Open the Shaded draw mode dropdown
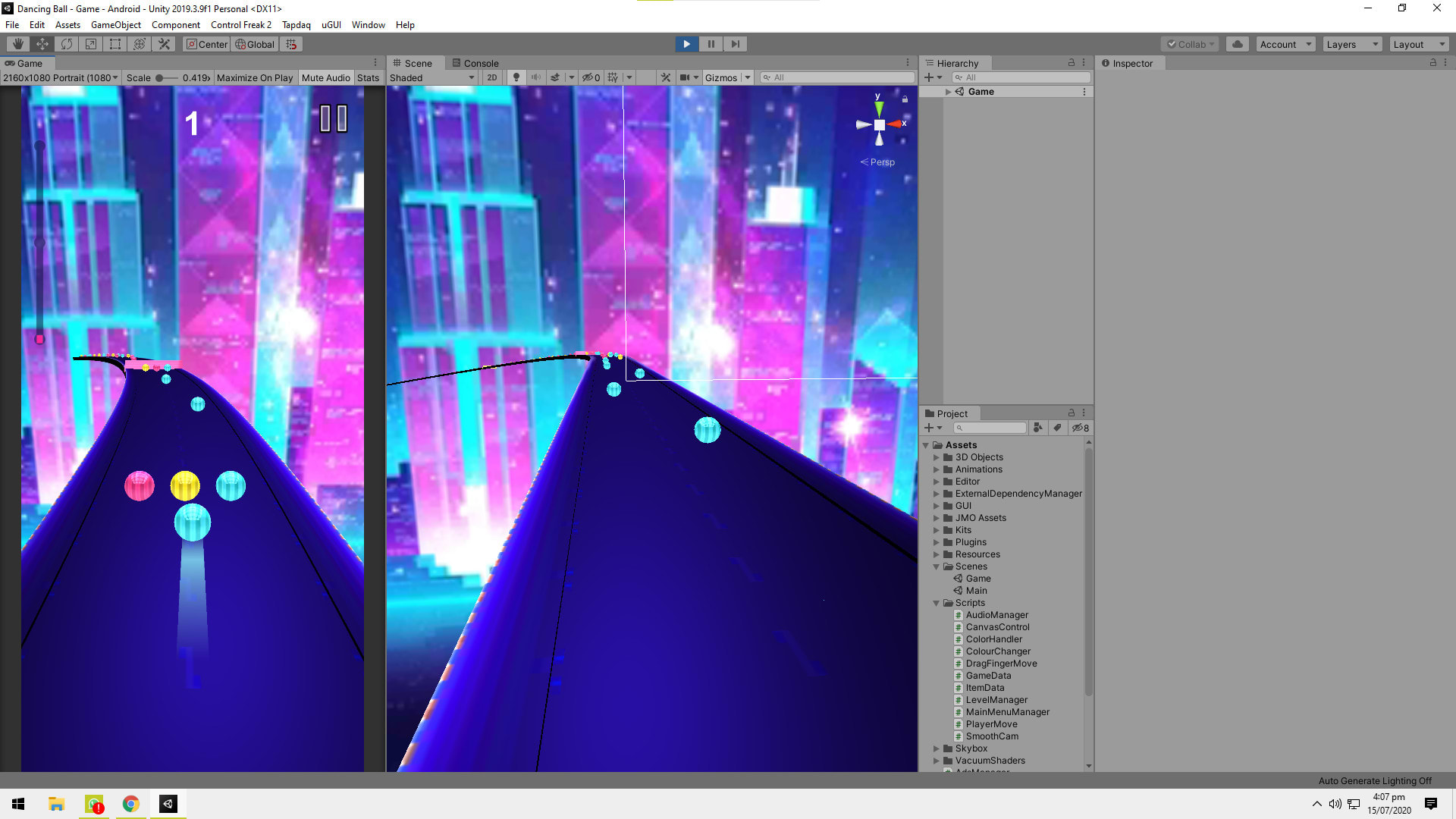 coord(432,77)
